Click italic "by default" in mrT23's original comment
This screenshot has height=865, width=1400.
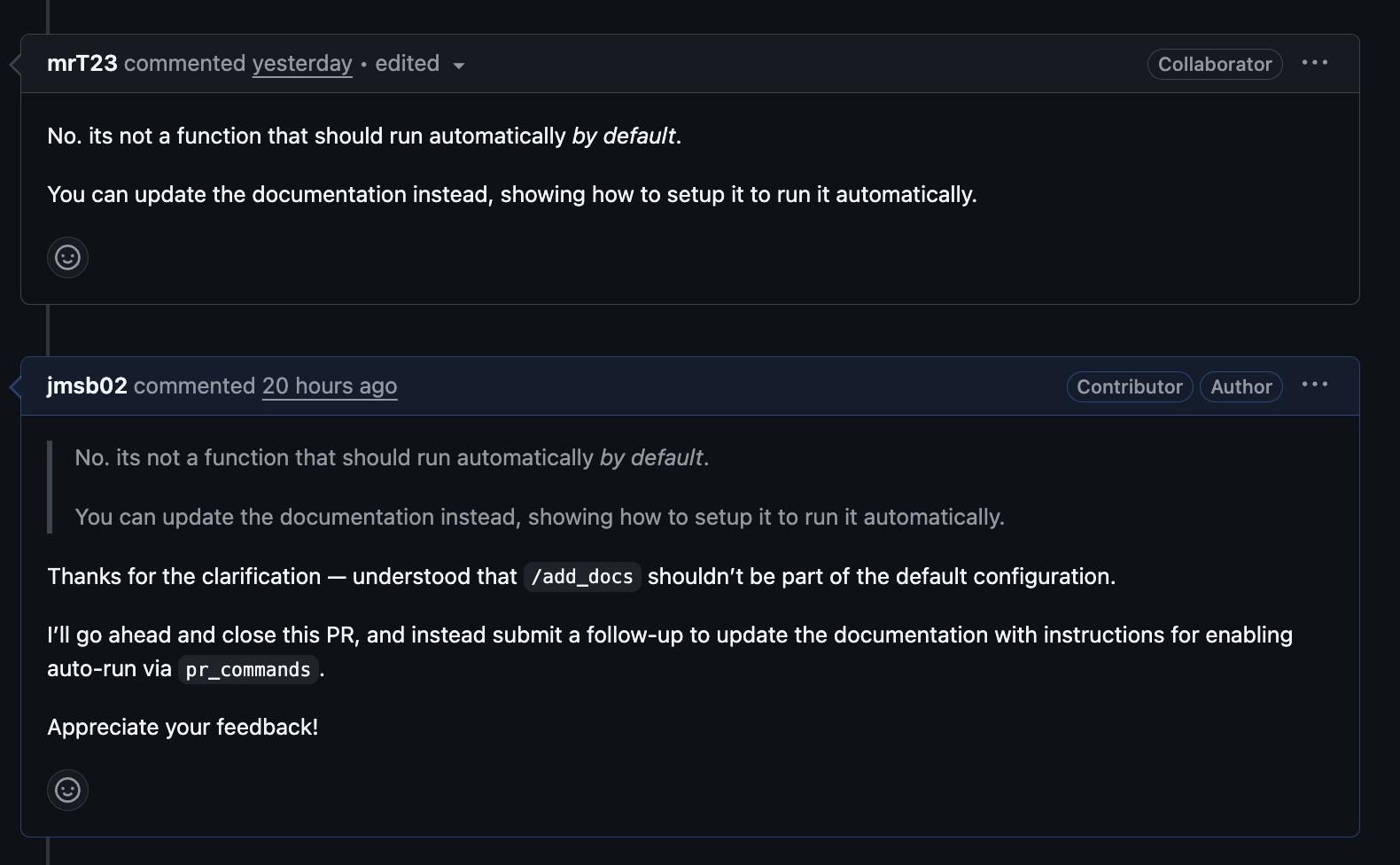[x=624, y=136]
